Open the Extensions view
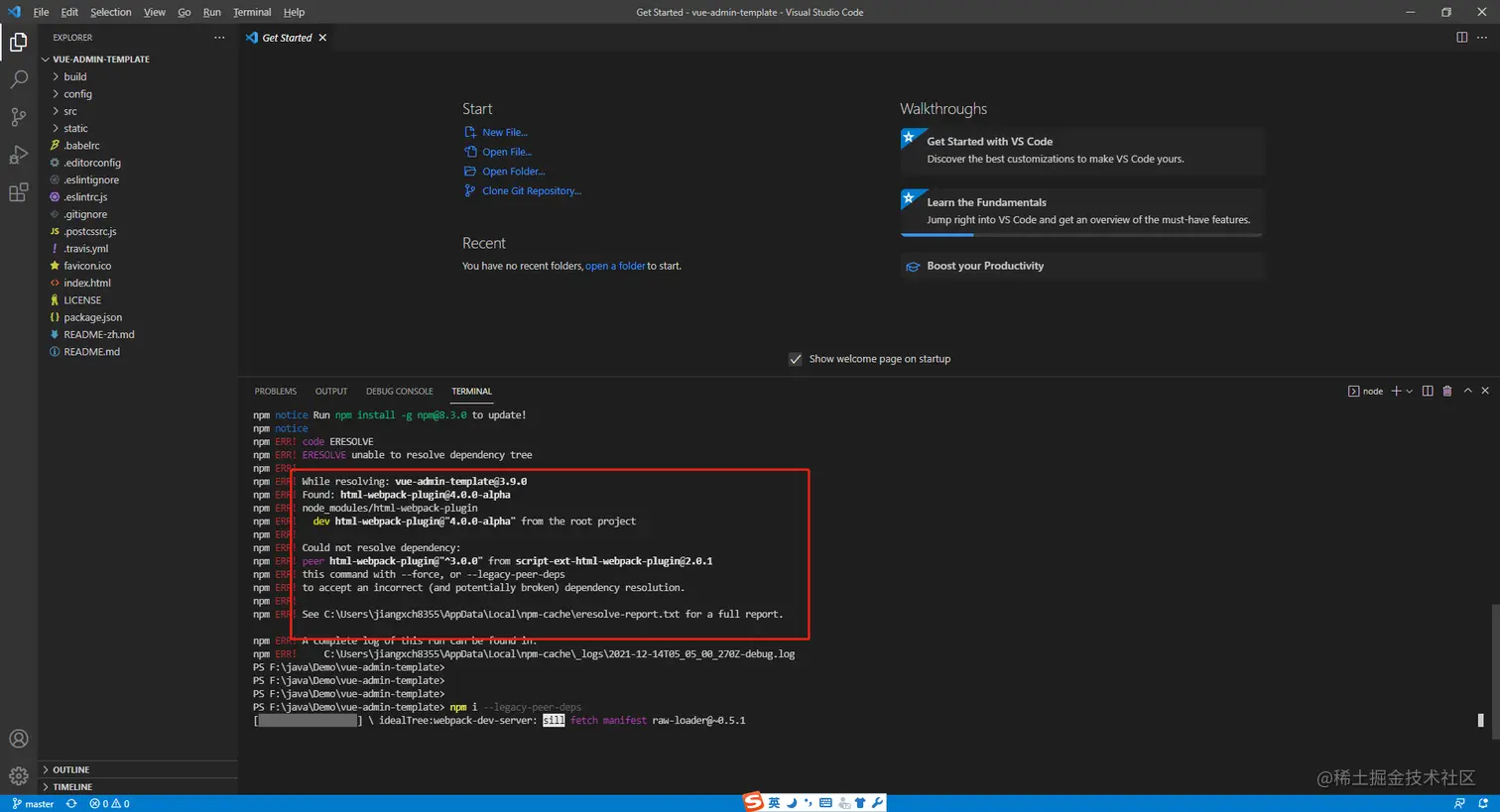Image resolution: width=1500 pixels, height=812 pixels. coord(18,192)
